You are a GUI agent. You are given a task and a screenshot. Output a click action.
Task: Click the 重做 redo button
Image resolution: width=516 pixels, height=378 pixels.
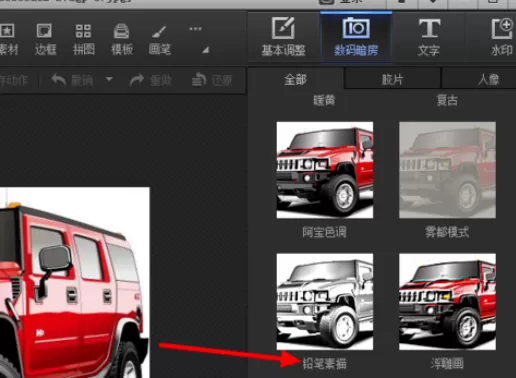click(x=151, y=80)
